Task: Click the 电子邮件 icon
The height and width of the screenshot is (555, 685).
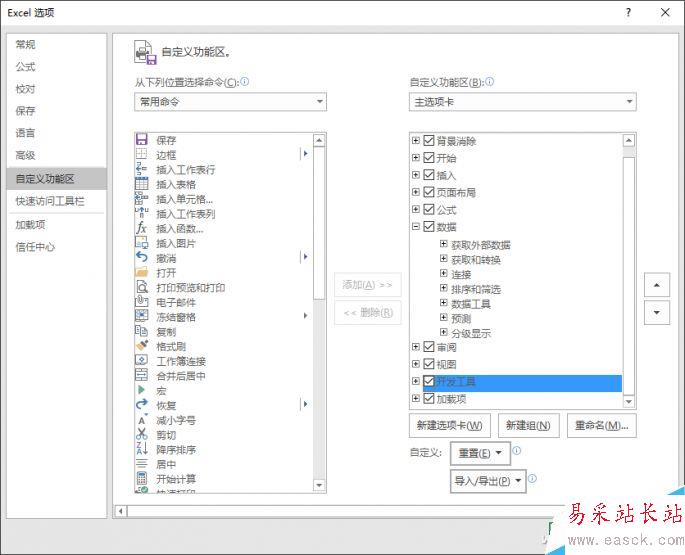Action: pos(142,302)
